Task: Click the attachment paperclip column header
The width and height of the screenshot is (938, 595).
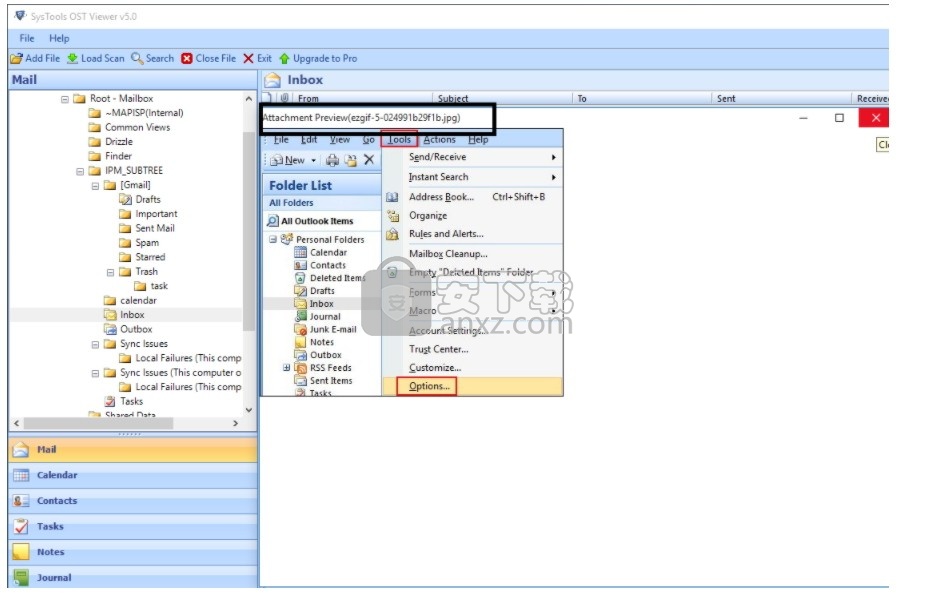Action: pyautogui.click(x=285, y=98)
